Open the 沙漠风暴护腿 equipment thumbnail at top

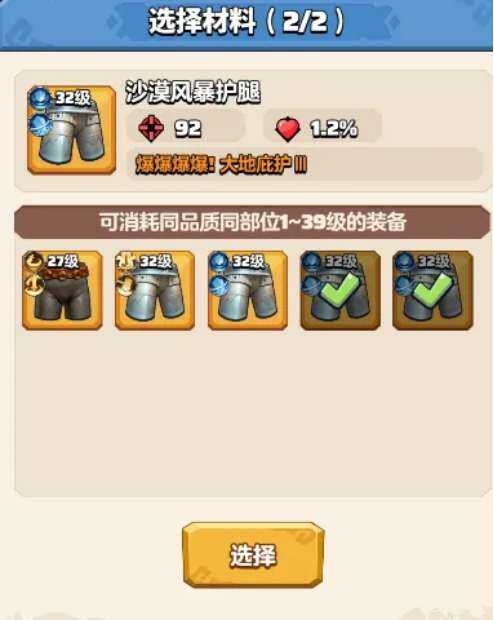coord(72,130)
